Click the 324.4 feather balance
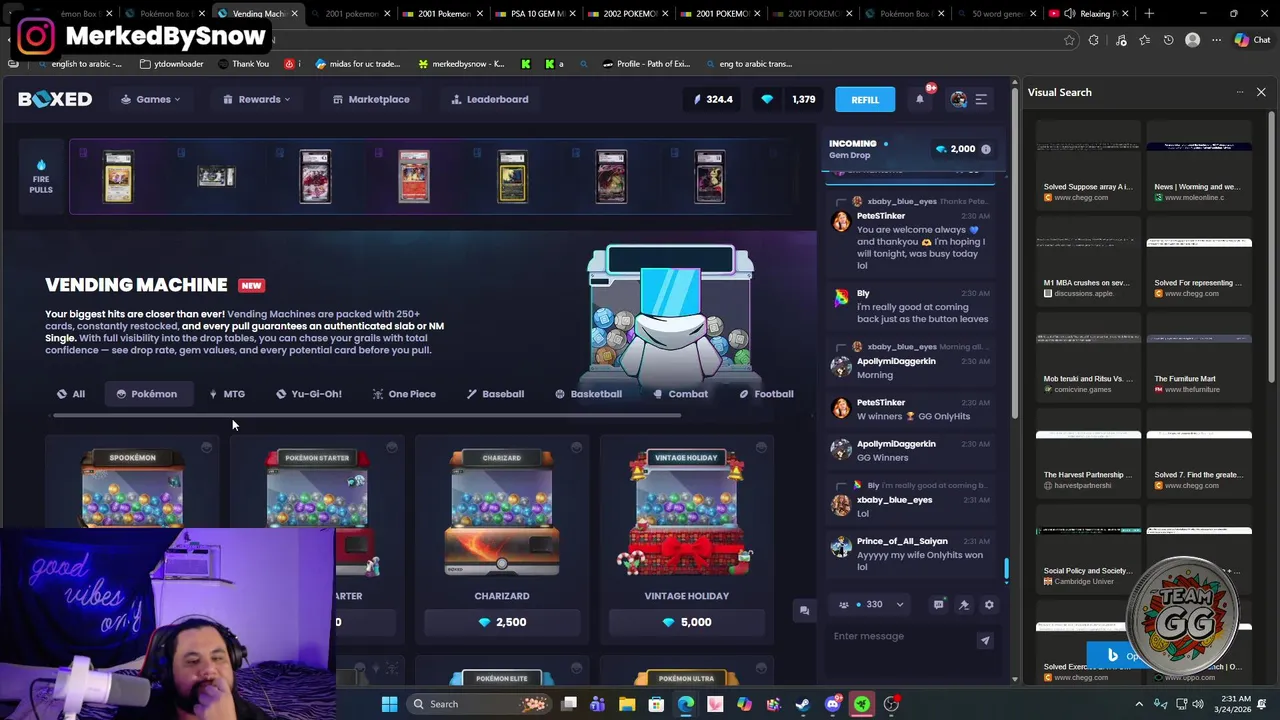 [713, 99]
